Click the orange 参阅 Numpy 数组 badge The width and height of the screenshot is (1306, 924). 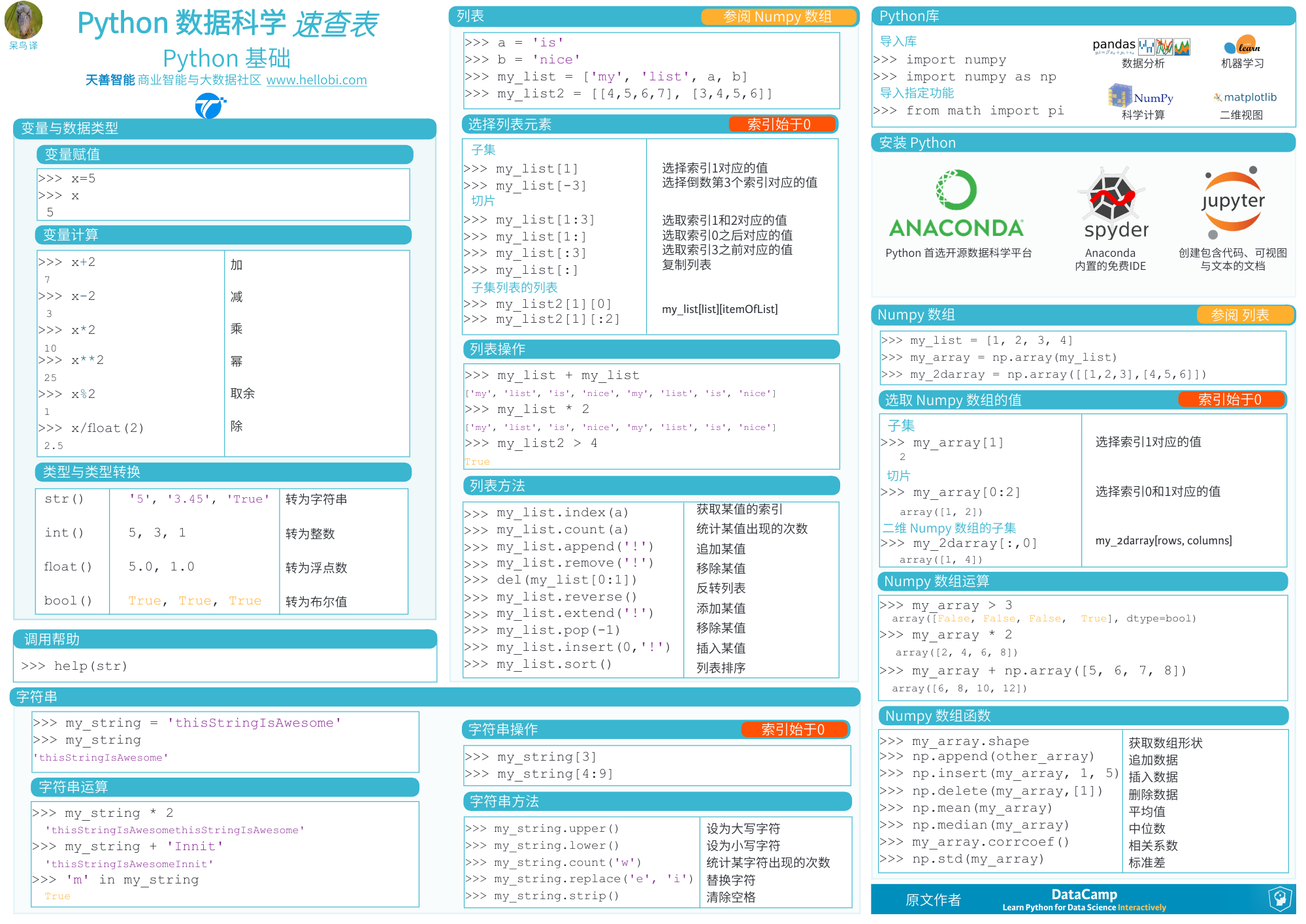[x=777, y=16]
